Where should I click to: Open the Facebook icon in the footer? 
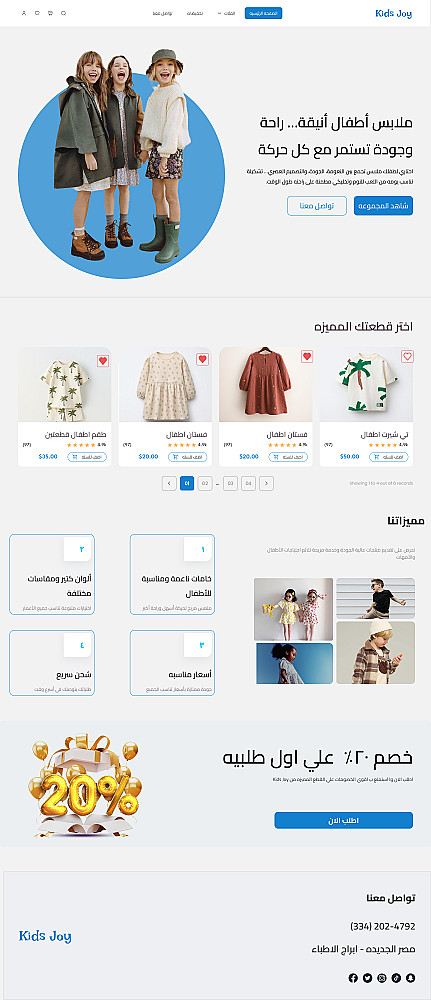[x=353, y=978]
